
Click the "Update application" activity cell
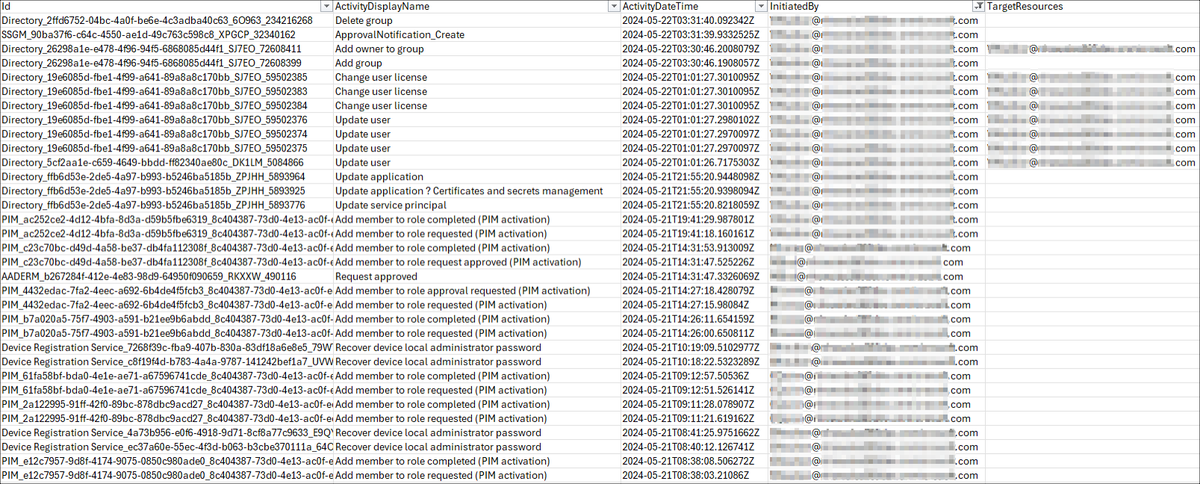pyautogui.click(x=476, y=176)
